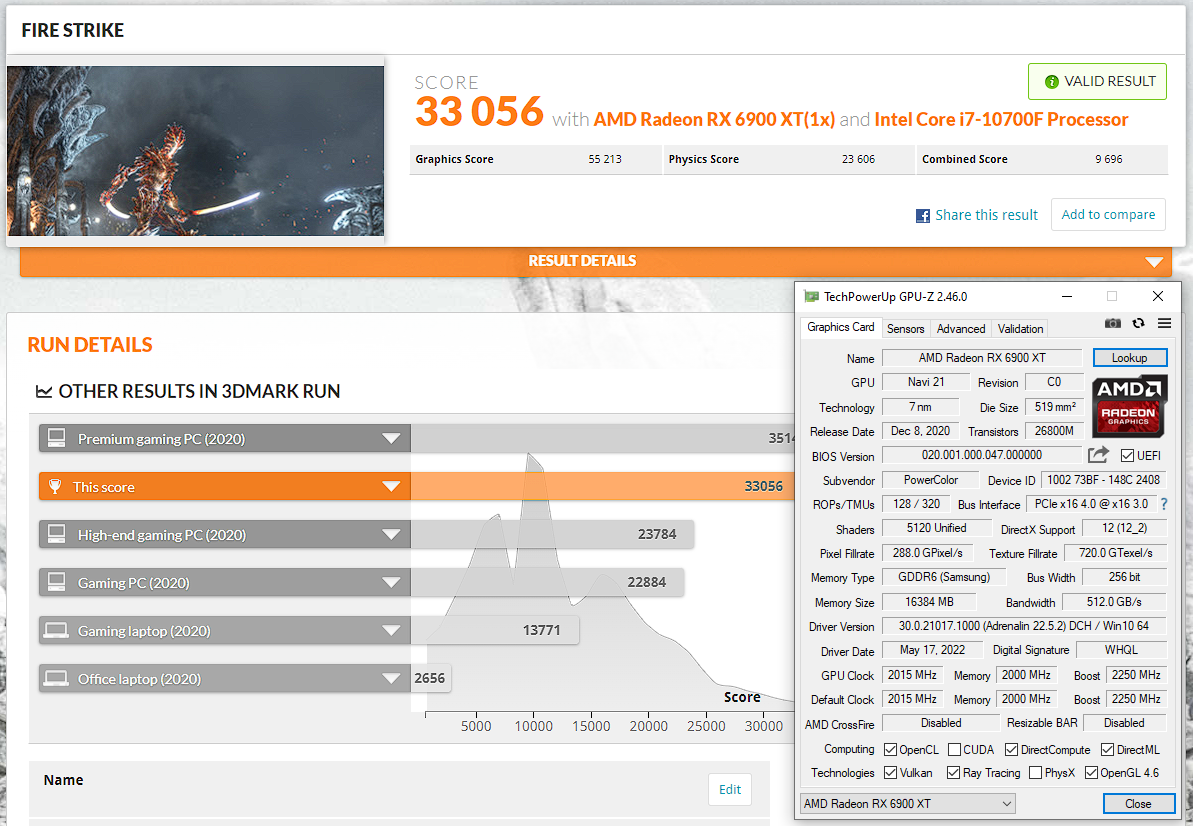1193x826 pixels.
Task: Click the Bus Interface question mark icon
Action: pyautogui.click(x=1163, y=504)
